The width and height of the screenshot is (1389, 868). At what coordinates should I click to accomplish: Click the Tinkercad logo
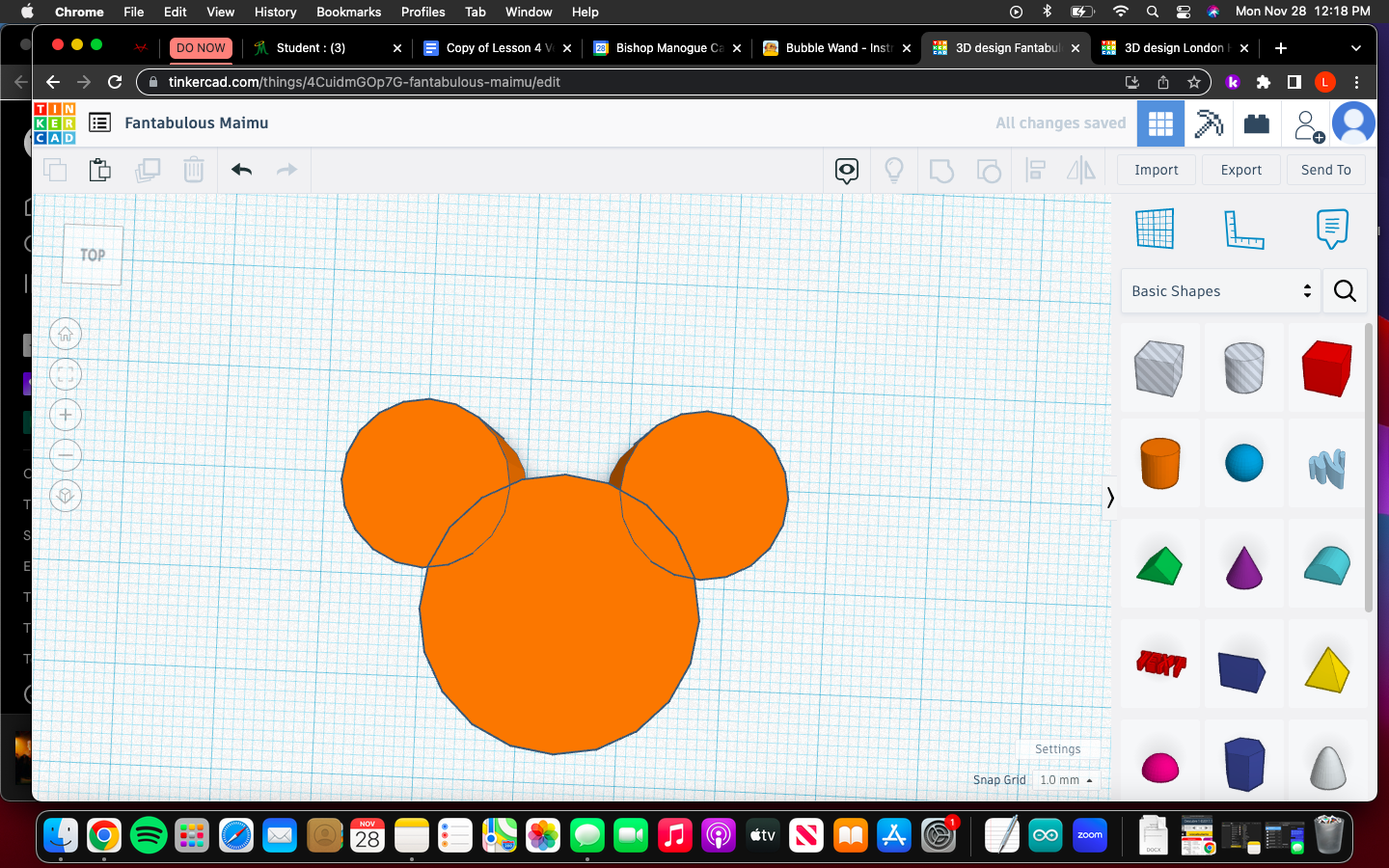click(55, 123)
